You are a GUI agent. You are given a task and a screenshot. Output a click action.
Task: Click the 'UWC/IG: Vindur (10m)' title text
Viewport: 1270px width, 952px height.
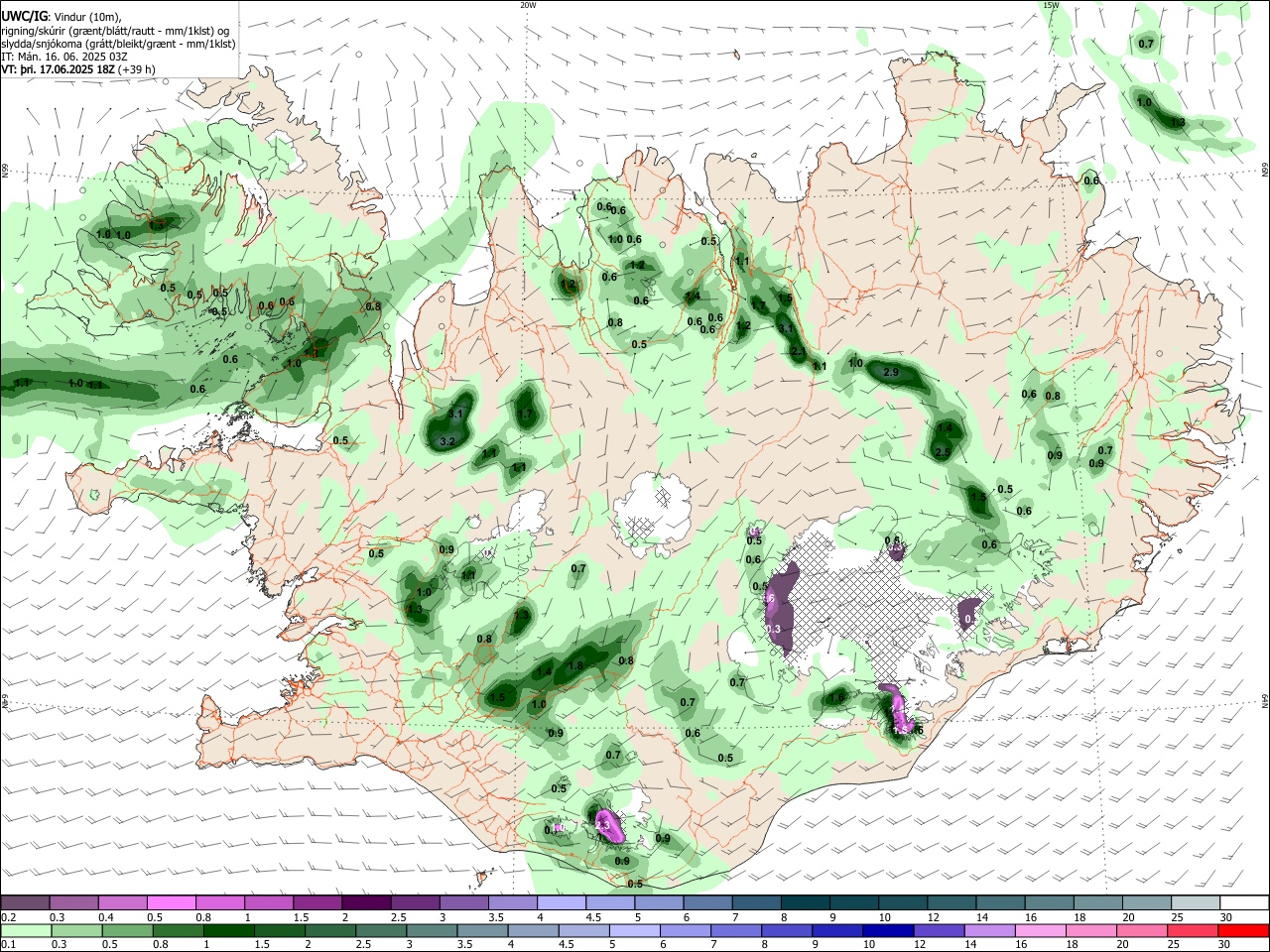coord(61,16)
